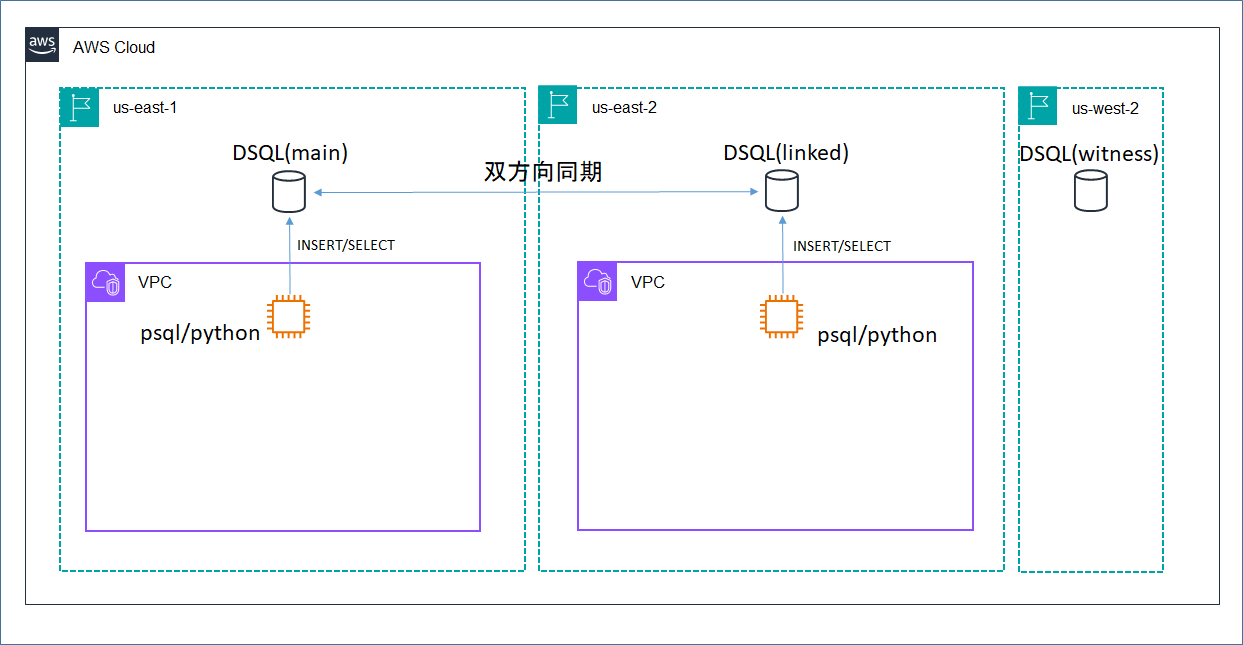Select the EC2 chip icon in us-east-1 VPC
Screen dimensions: 1243x645
[x=289, y=318]
